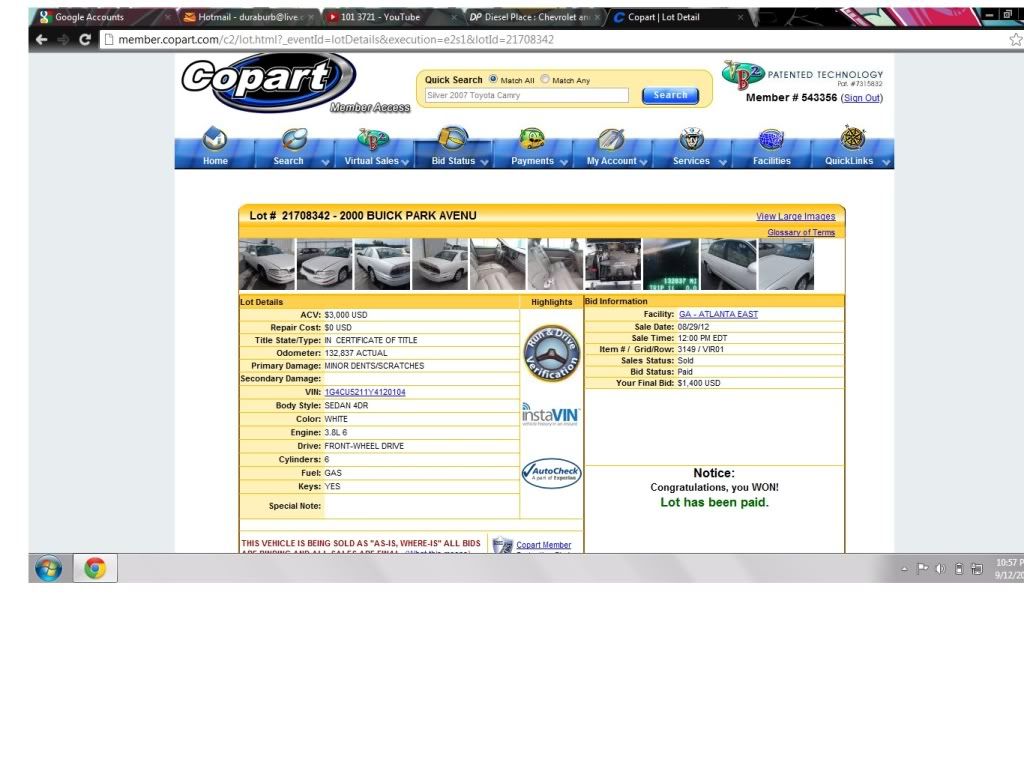The height and width of the screenshot is (774, 1024).
Task: Show hidden tray icons arrow
Action: (904, 569)
